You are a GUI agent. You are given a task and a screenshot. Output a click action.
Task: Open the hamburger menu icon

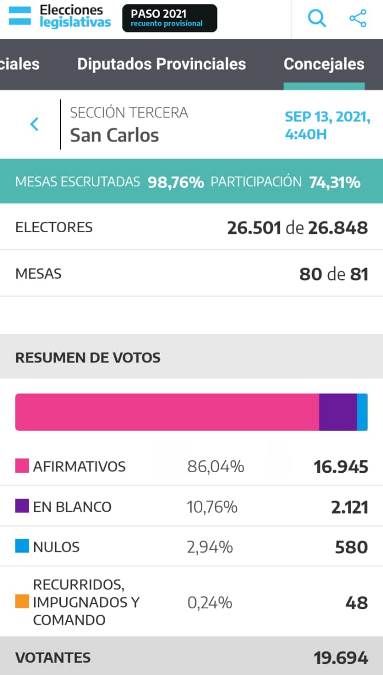[x=20, y=15]
